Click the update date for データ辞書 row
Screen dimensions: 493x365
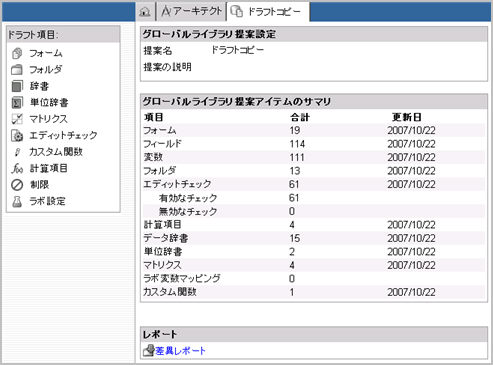(411, 238)
